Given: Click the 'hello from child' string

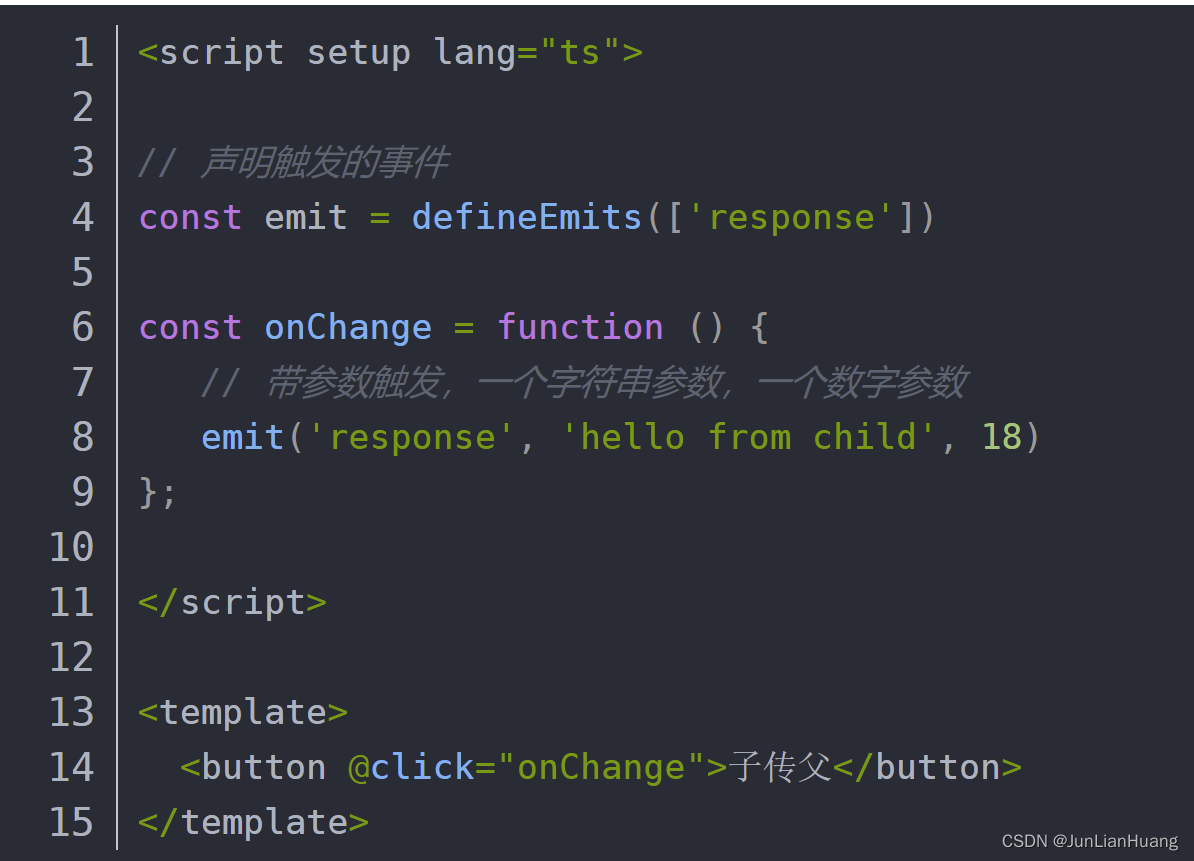Looking at the screenshot, I should pos(748,437).
